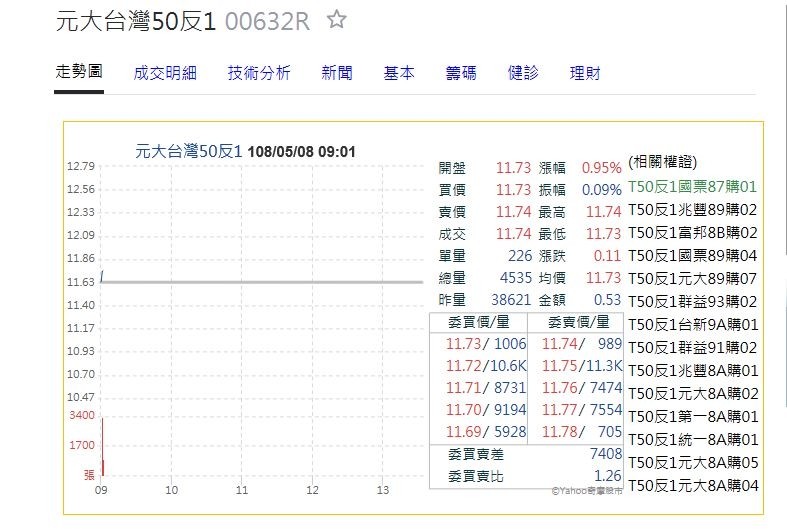The width and height of the screenshot is (787, 529).
Task: Click the bid row 11.72/10.6K
Action: pyautogui.click(x=486, y=366)
